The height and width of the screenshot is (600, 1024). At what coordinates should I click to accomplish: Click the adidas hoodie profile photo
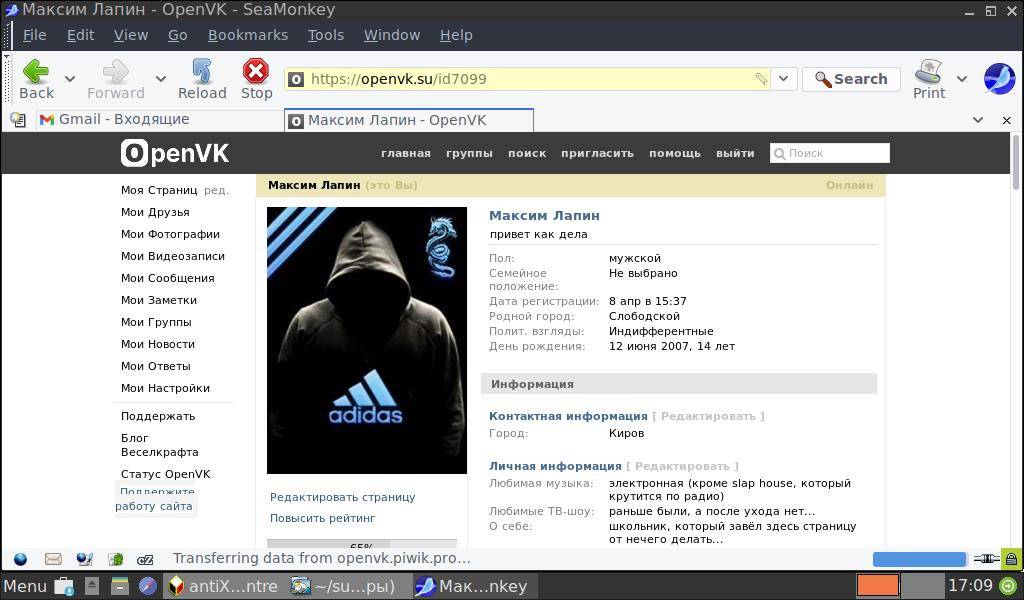367,340
